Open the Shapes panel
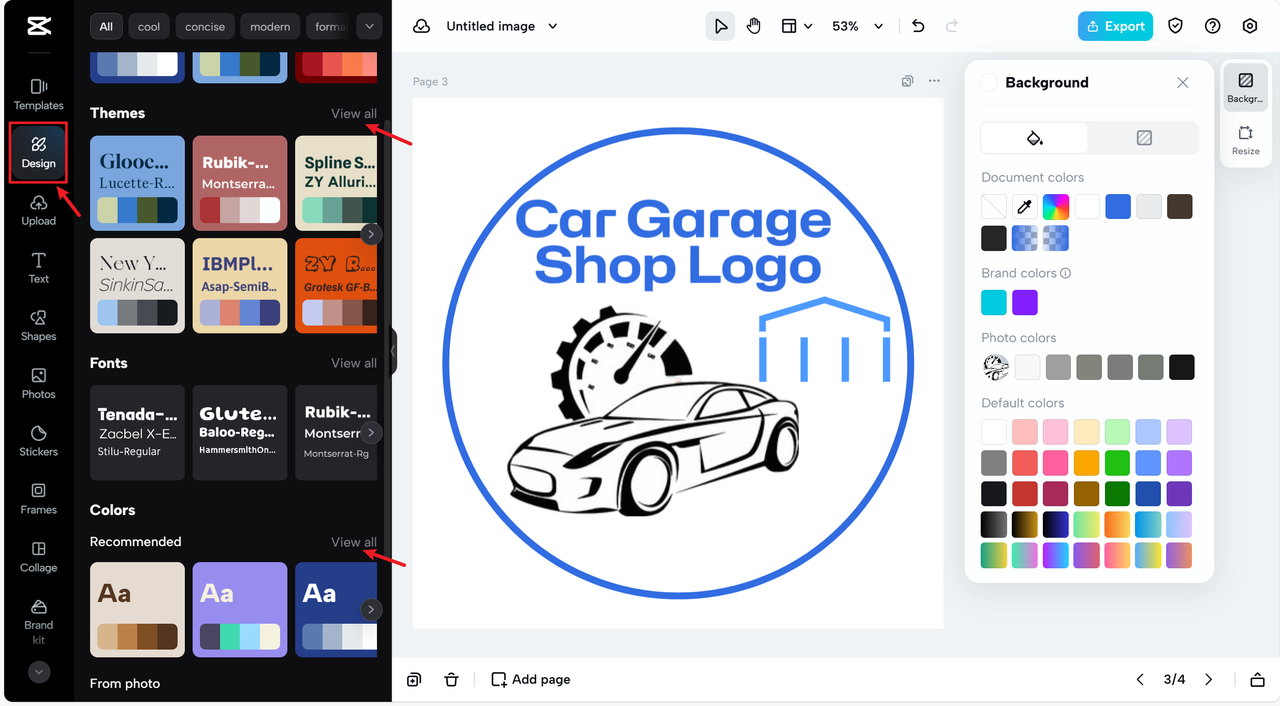1280x706 pixels. [38, 325]
